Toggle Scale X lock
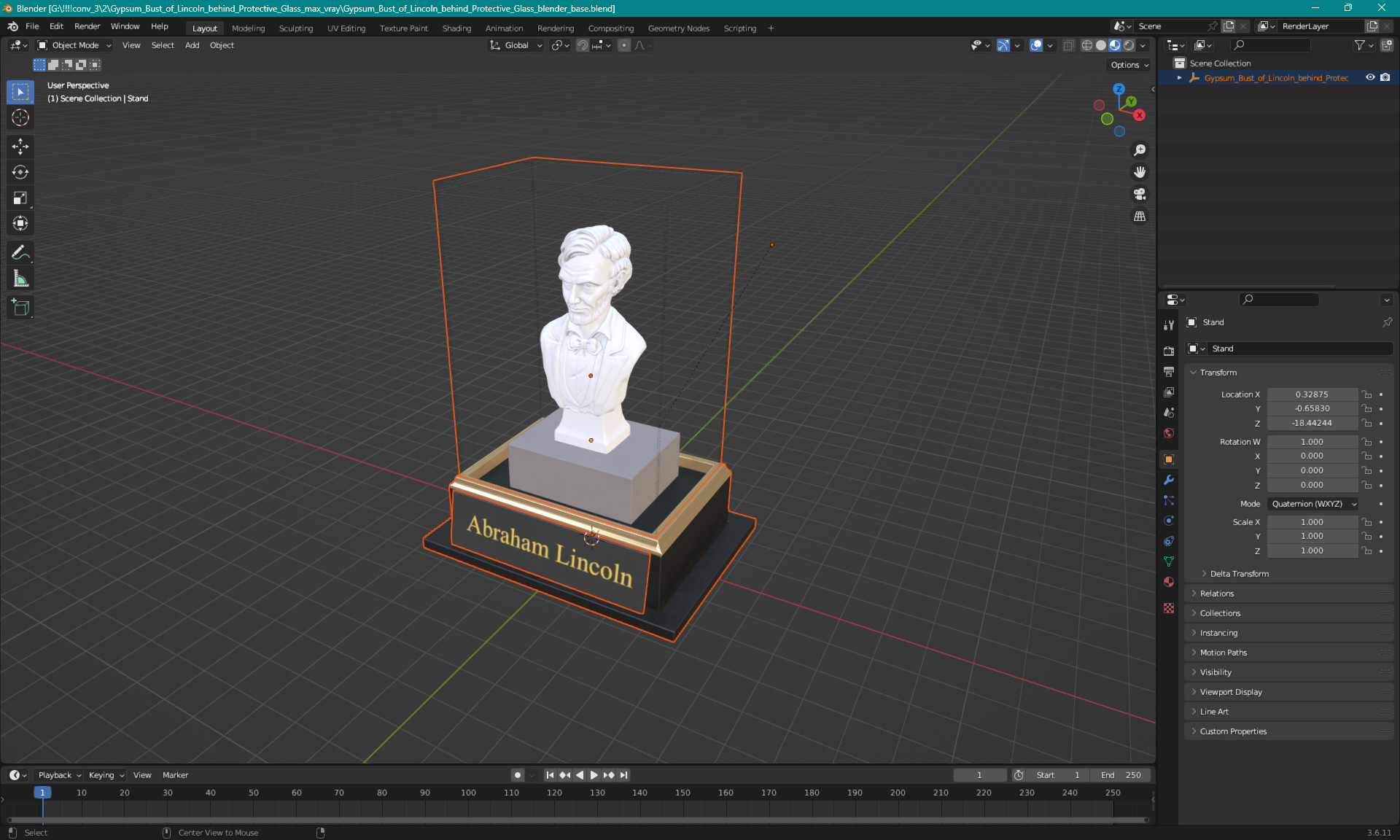 pos(1367,522)
